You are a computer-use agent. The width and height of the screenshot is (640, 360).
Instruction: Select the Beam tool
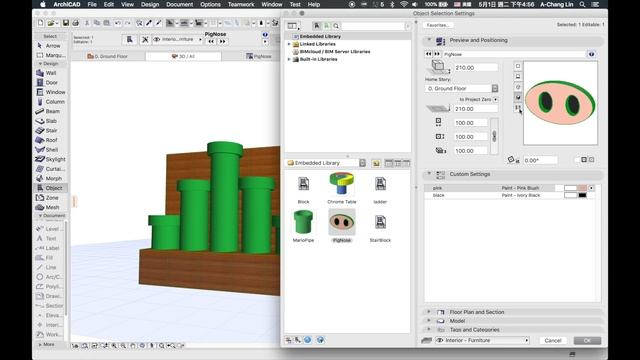coord(50,111)
